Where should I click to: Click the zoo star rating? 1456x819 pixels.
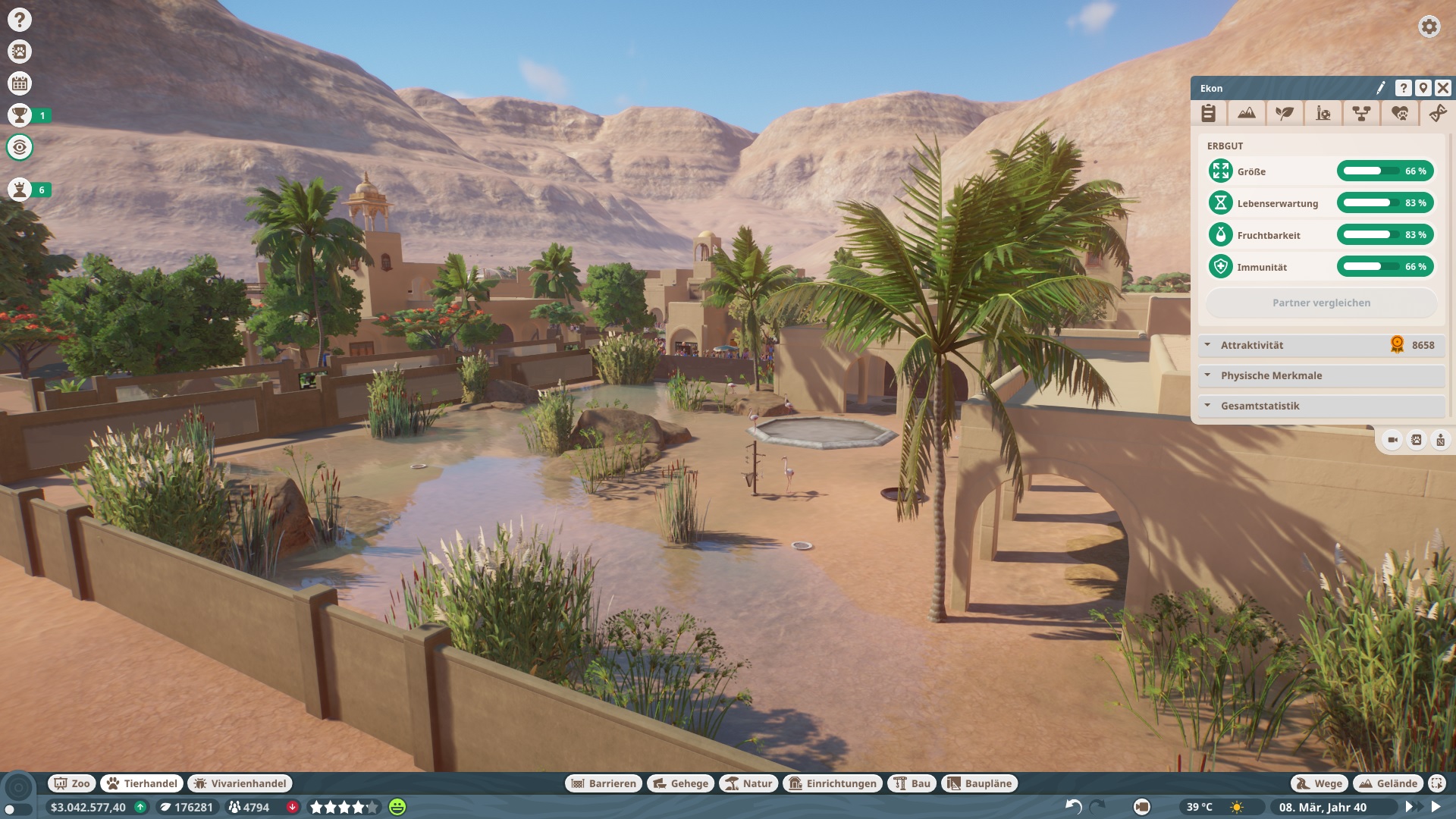(x=344, y=808)
